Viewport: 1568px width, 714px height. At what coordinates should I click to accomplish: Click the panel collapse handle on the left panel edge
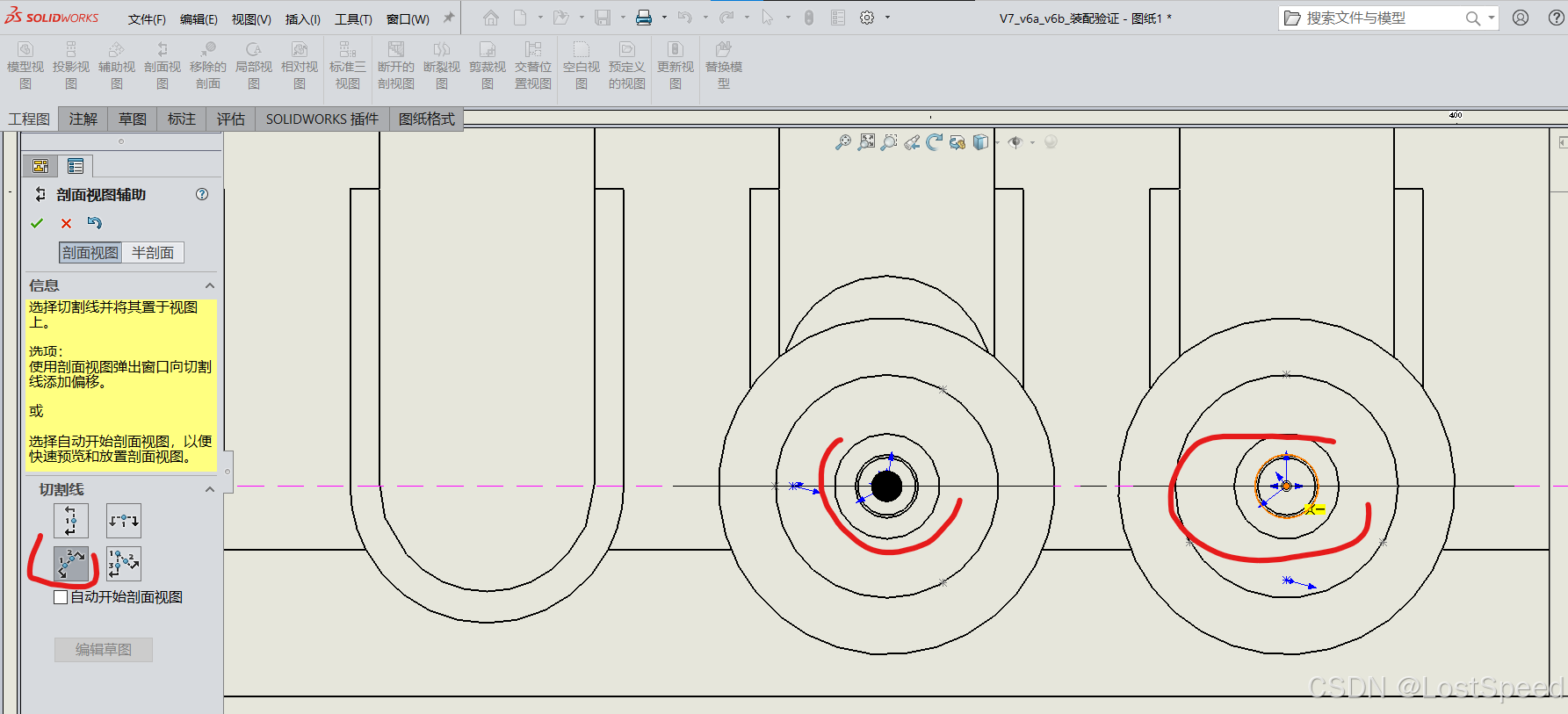coord(228,472)
